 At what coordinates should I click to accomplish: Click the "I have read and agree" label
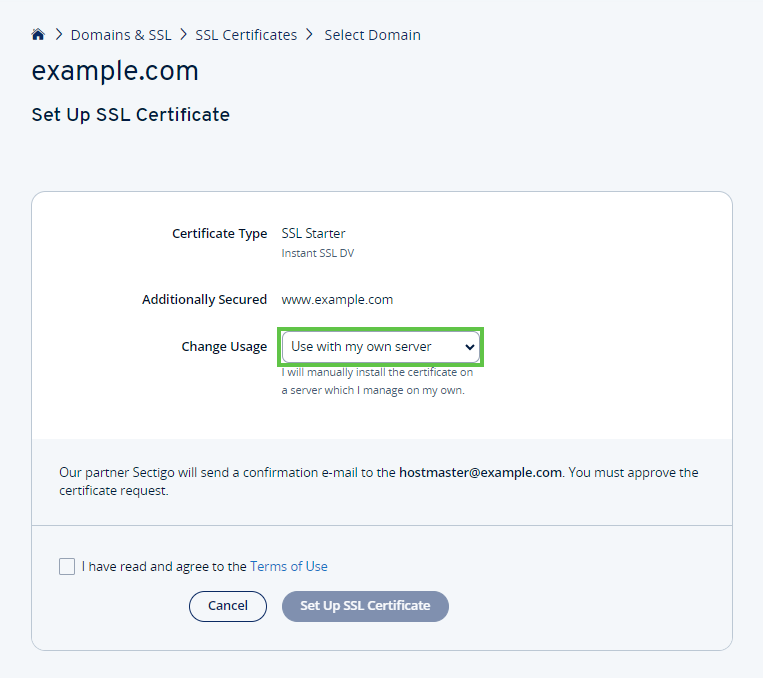(x=164, y=566)
